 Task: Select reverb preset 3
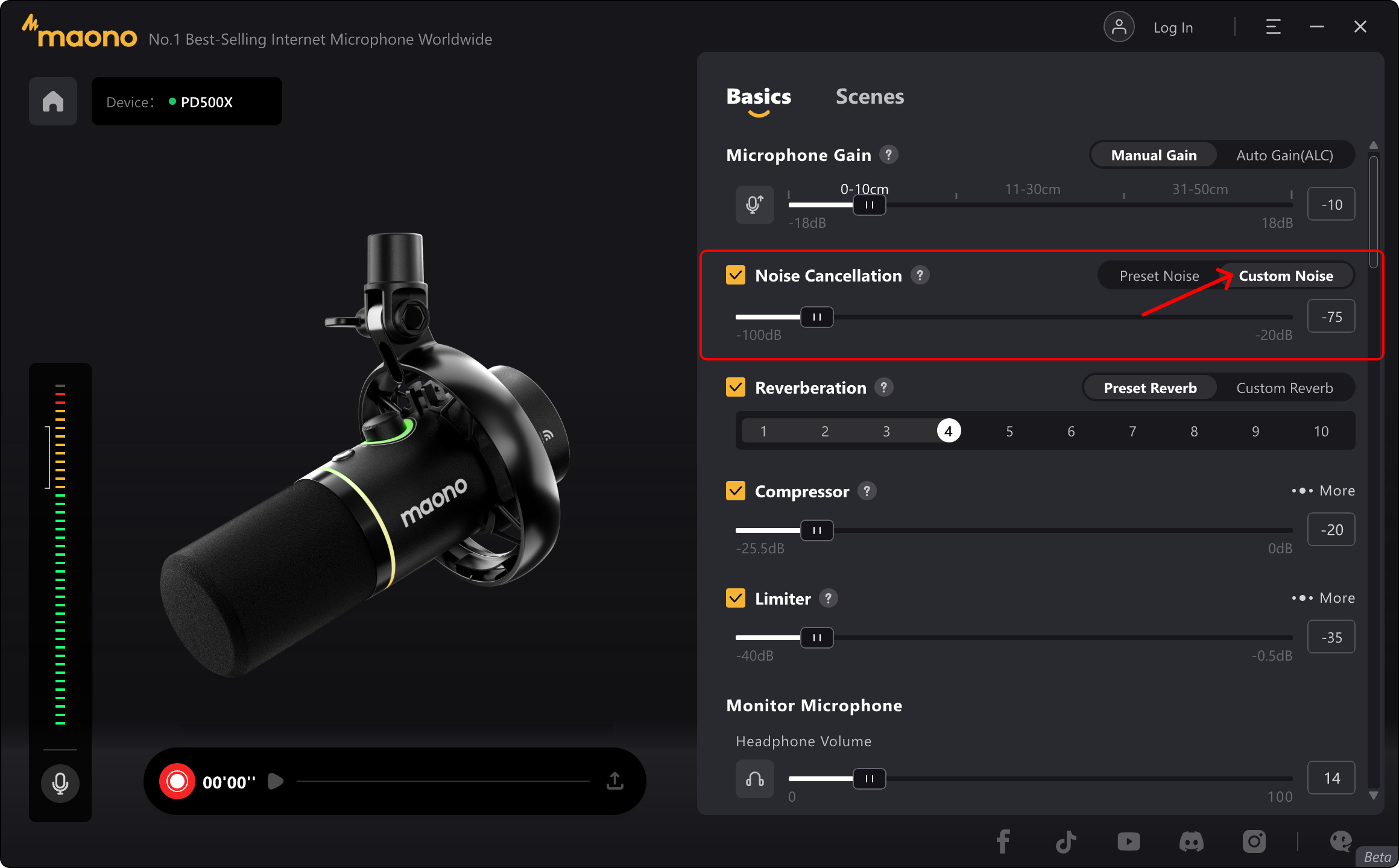(x=886, y=431)
